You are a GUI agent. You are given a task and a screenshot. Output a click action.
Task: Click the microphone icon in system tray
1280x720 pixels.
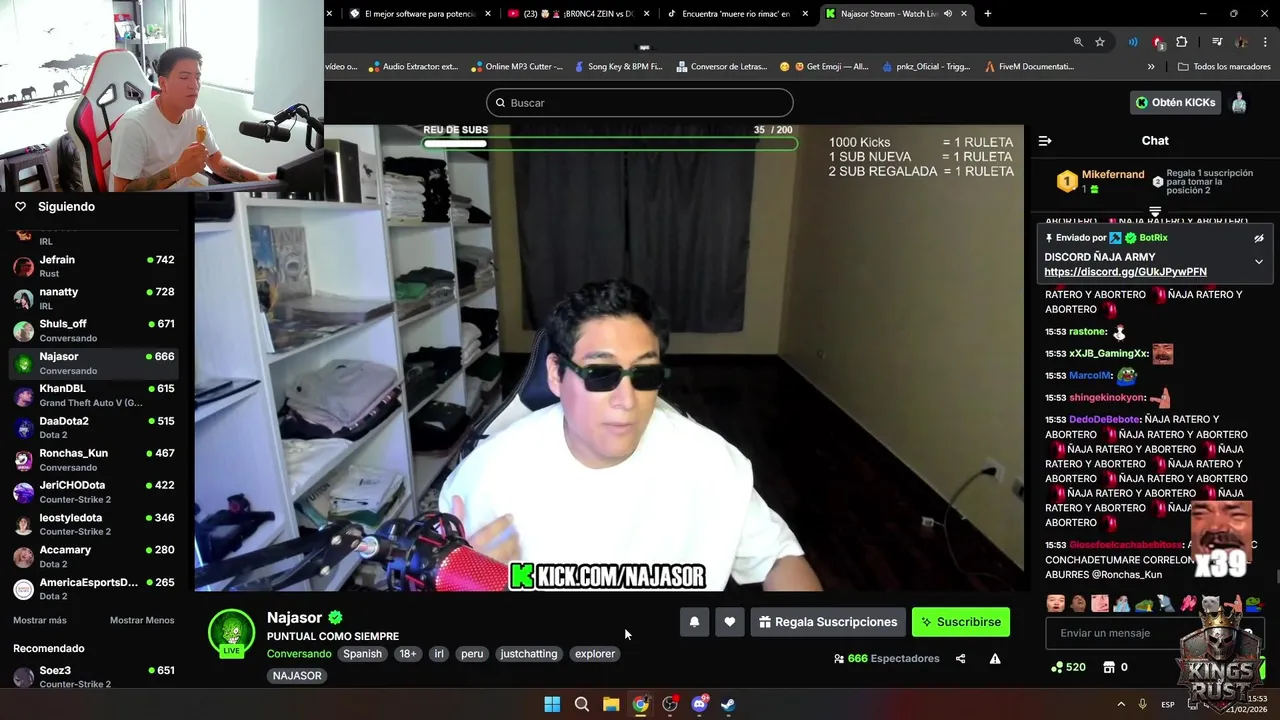point(1143,704)
